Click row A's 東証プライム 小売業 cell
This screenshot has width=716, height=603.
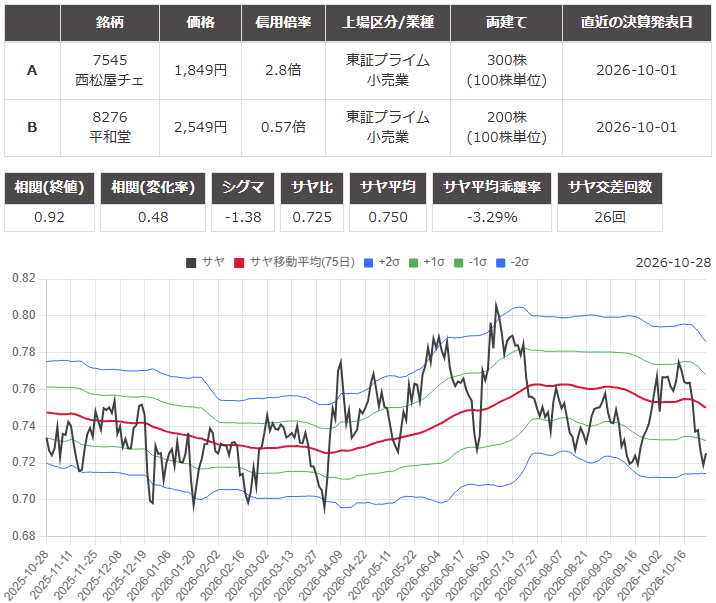click(x=388, y=70)
